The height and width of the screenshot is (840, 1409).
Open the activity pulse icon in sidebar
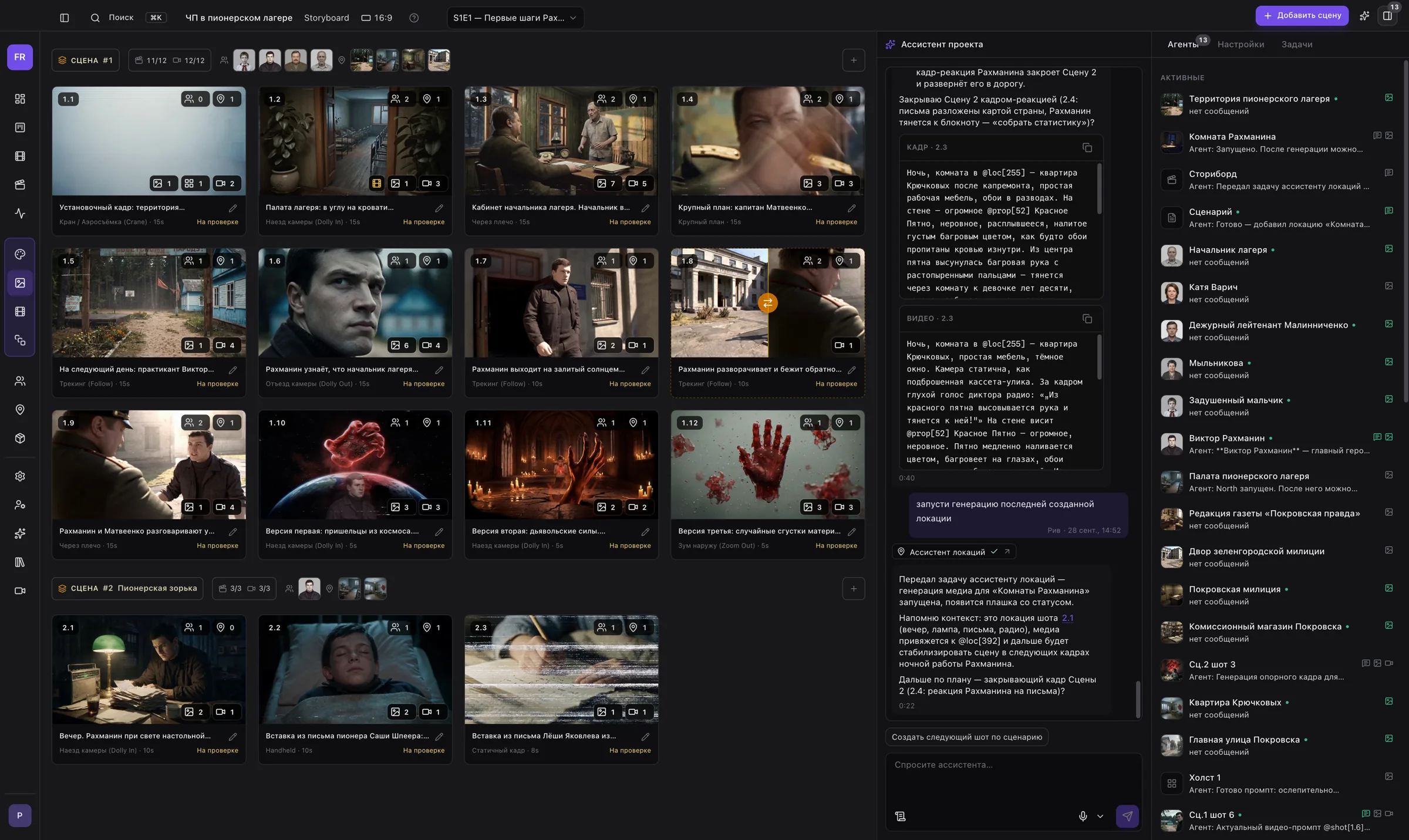(20, 214)
